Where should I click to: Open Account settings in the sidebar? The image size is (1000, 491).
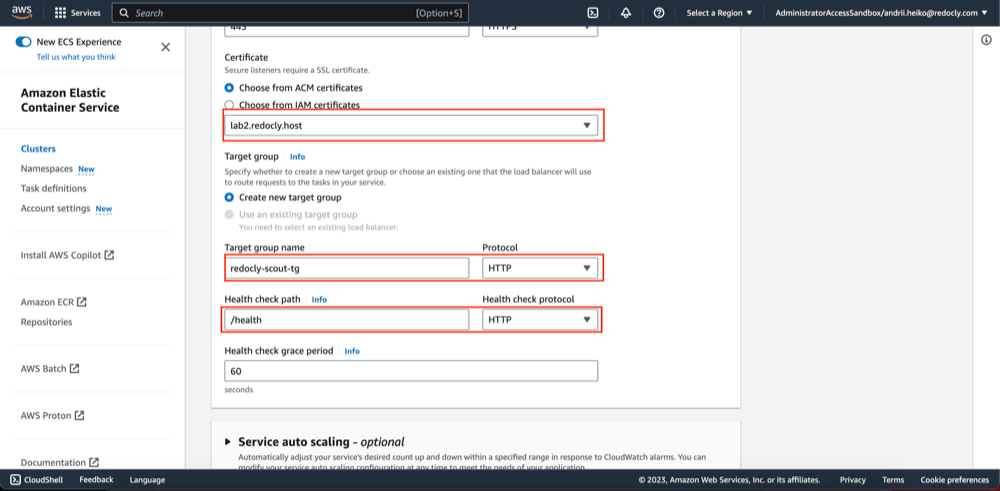point(55,209)
